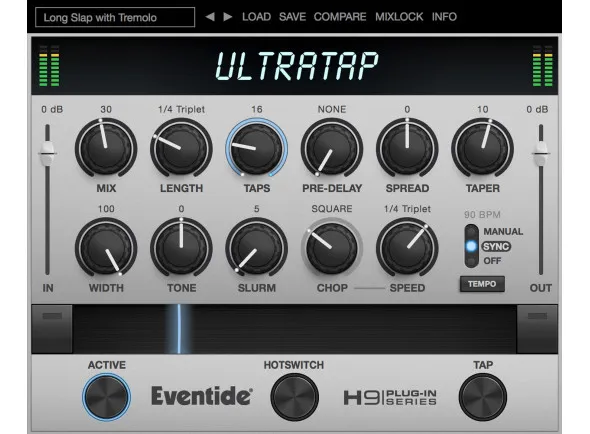Click the TAP footswitch button
The height and width of the screenshot is (434, 590).
click(483, 397)
